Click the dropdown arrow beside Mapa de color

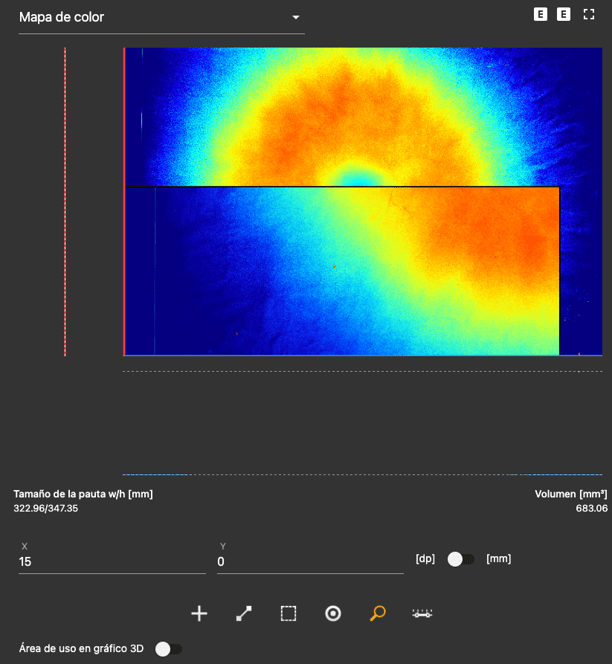tap(295, 18)
